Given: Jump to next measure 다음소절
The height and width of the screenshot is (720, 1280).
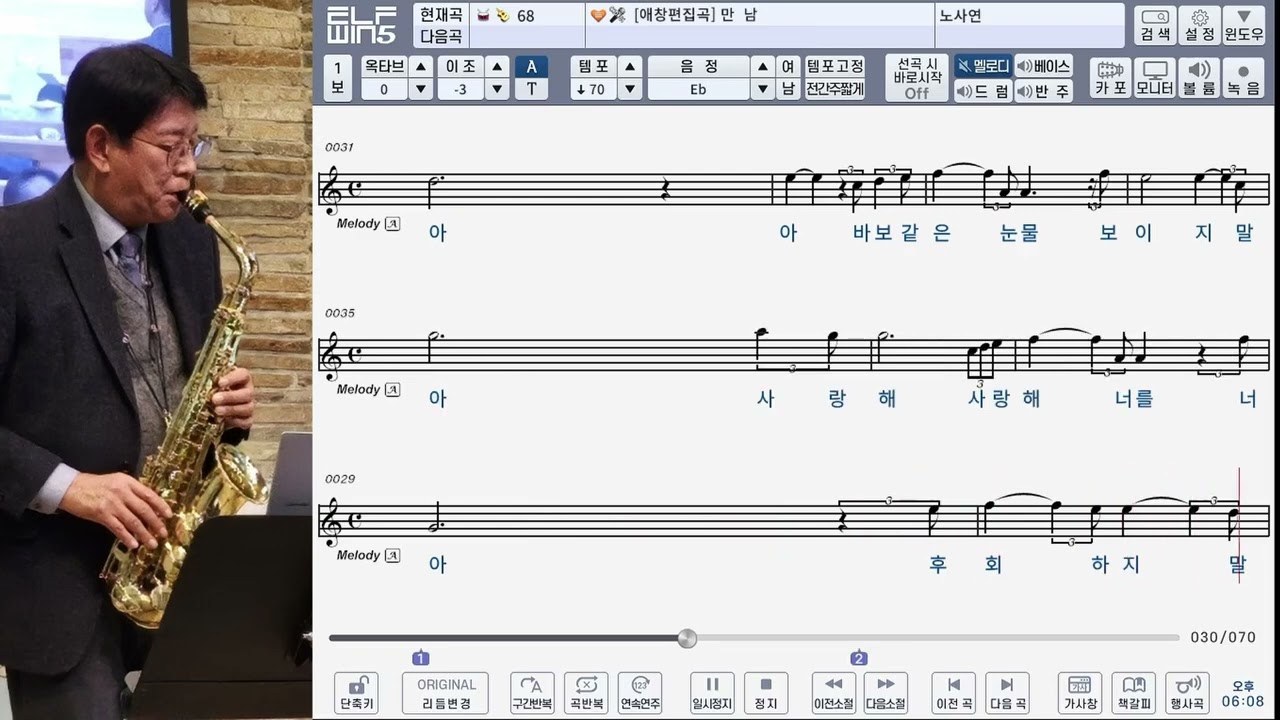Looking at the screenshot, I should [886, 693].
